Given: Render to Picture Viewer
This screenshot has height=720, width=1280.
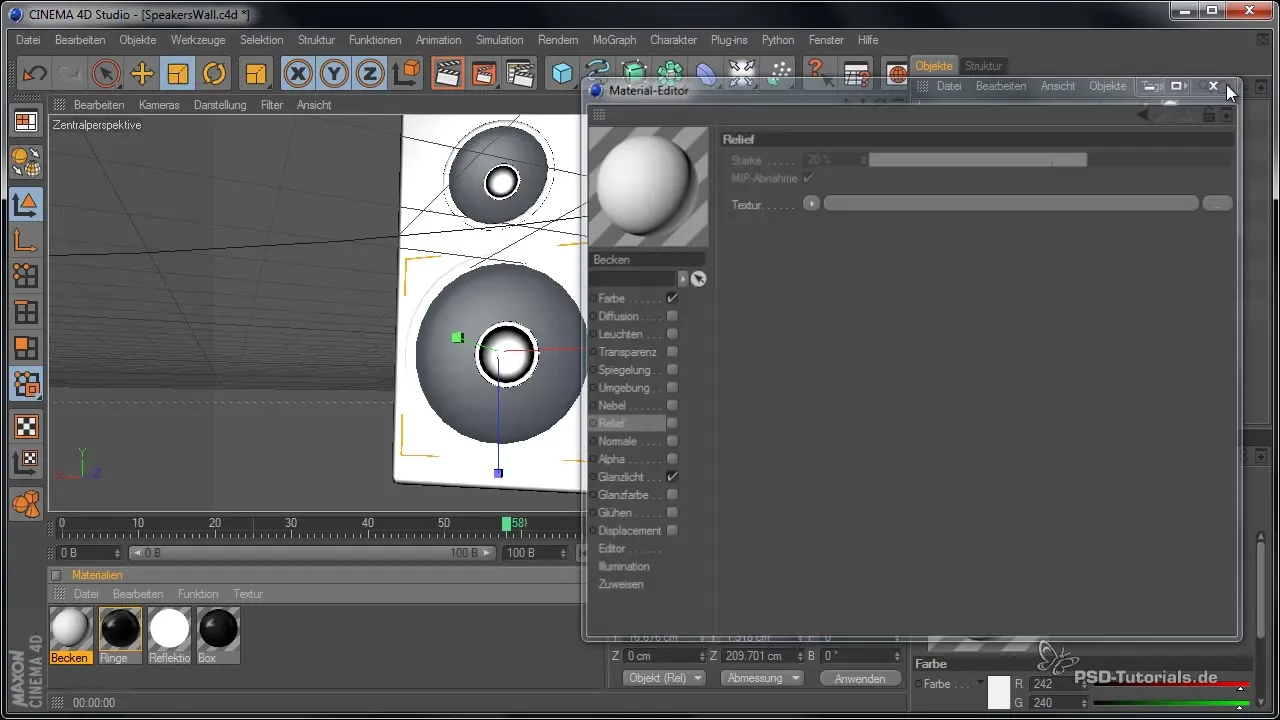Looking at the screenshot, I should pyautogui.click(x=484, y=73).
